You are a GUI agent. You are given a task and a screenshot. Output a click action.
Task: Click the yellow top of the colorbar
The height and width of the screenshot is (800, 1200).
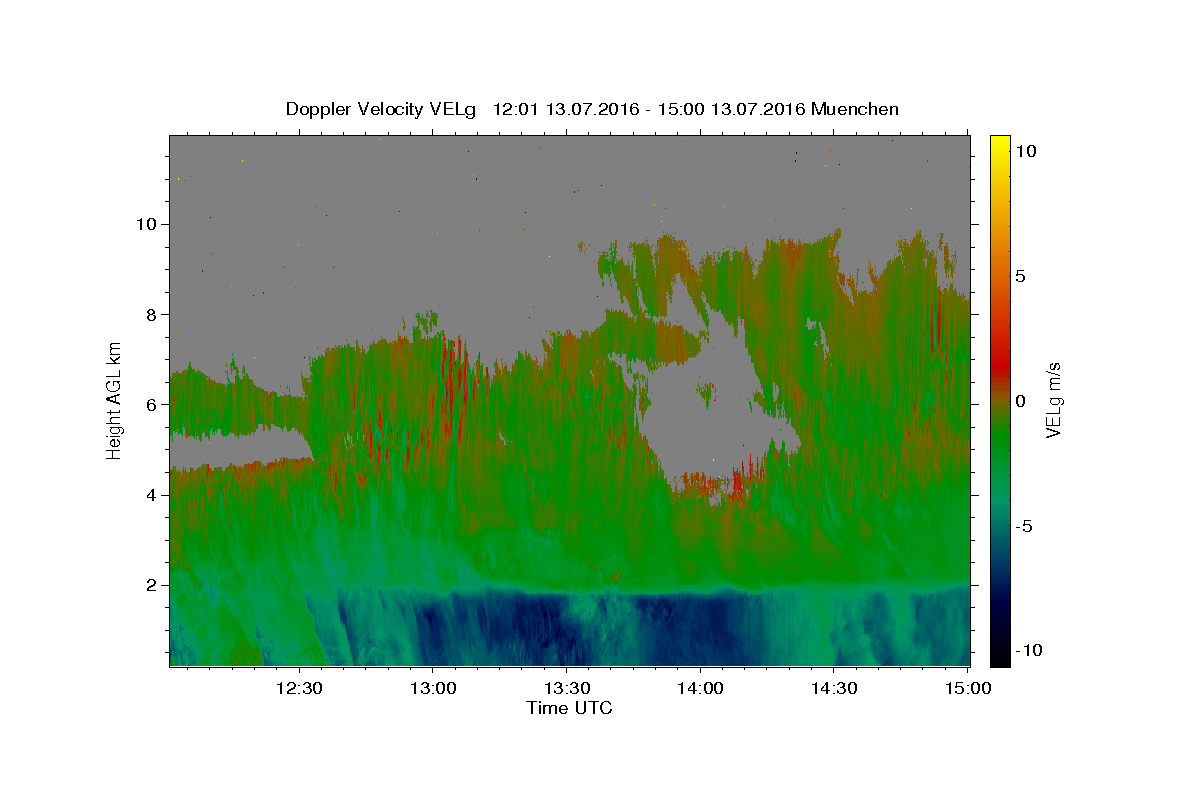coord(999,145)
